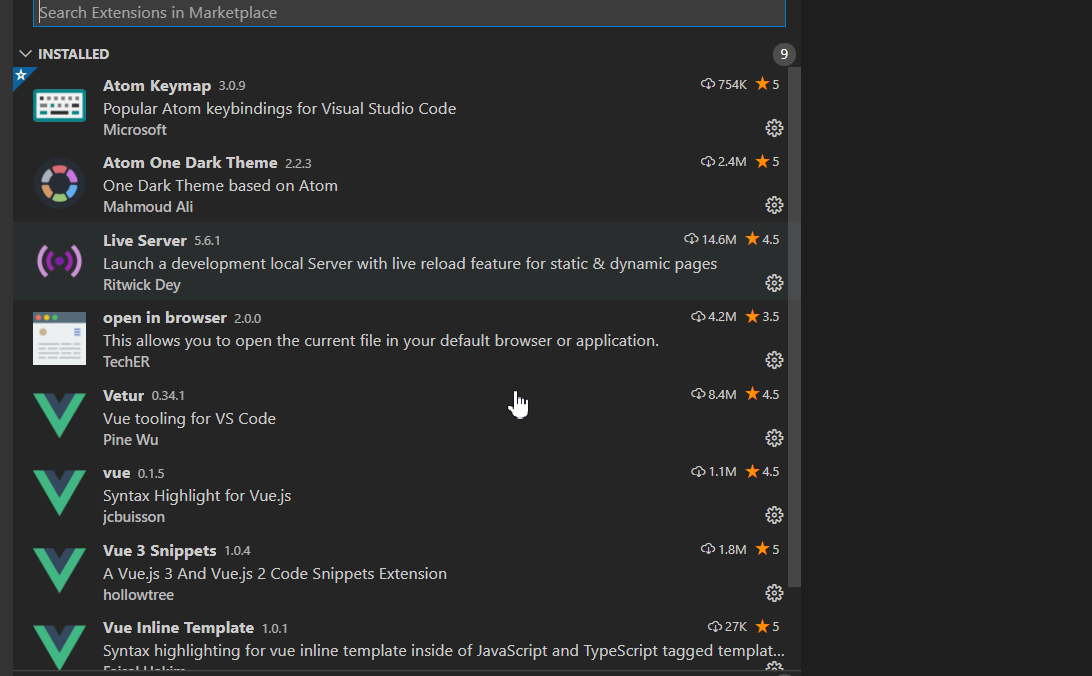Open Atom Keymap manage gear icon
The image size is (1092, 676).
774,128
